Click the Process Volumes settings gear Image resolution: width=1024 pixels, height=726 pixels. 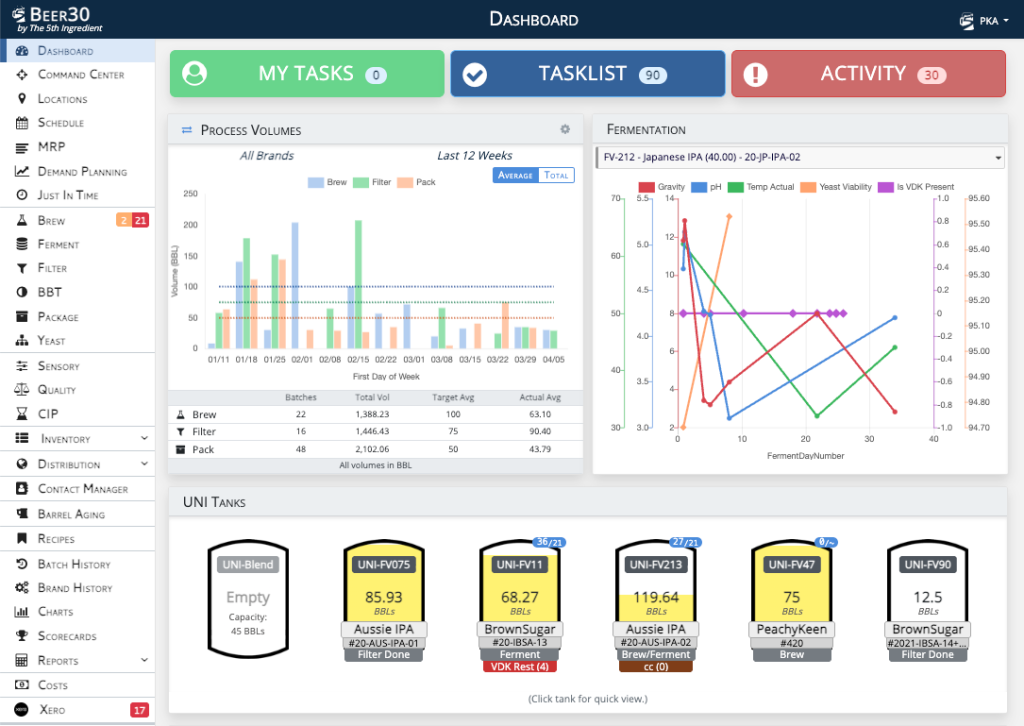565,129
